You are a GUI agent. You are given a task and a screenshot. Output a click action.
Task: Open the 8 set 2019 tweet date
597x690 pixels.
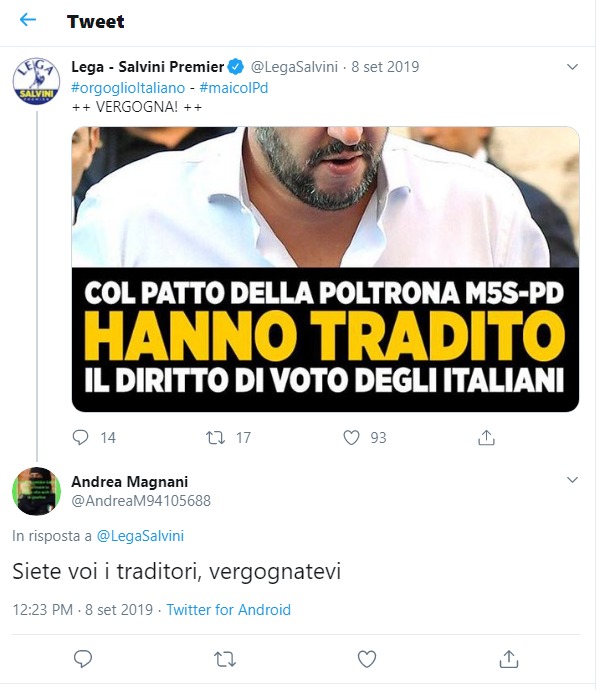click(x=385, y=67)
